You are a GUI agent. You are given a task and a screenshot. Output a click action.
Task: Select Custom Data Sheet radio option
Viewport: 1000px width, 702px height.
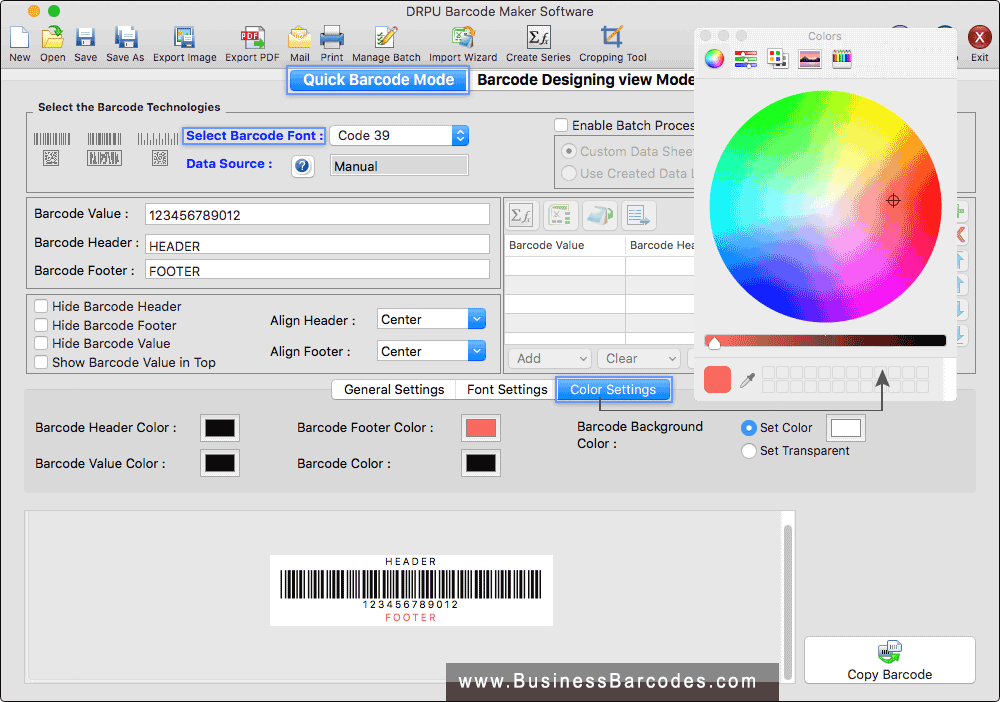tap(568, 152)
